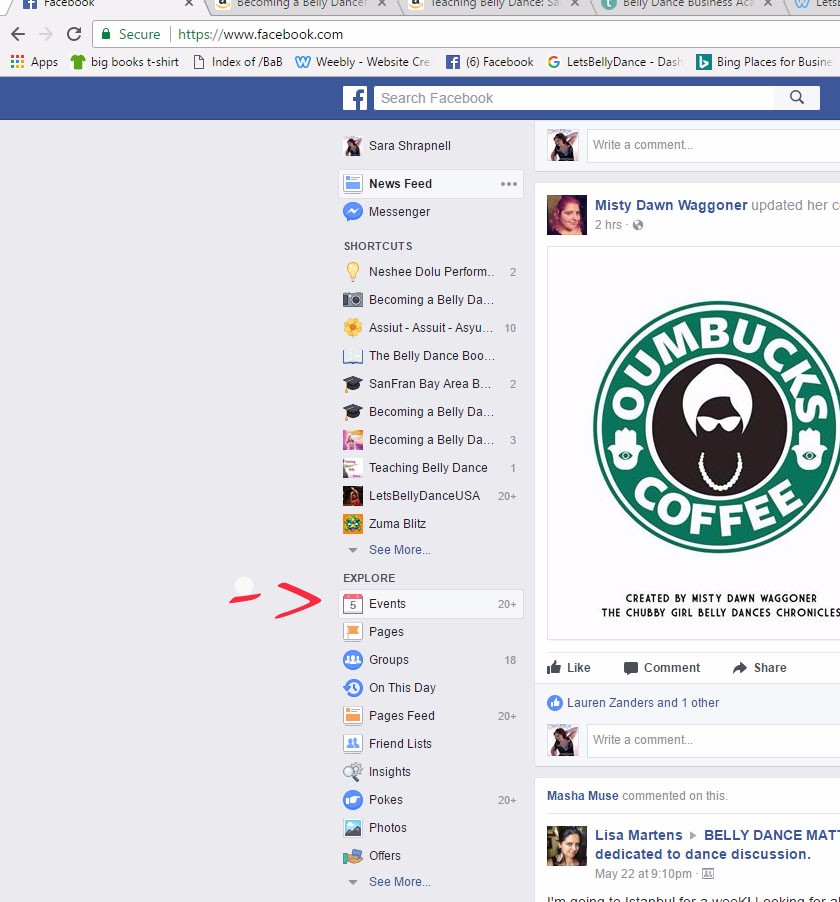
Task: Click the Friend Lists icon
Action: click(x=353, y=744)
